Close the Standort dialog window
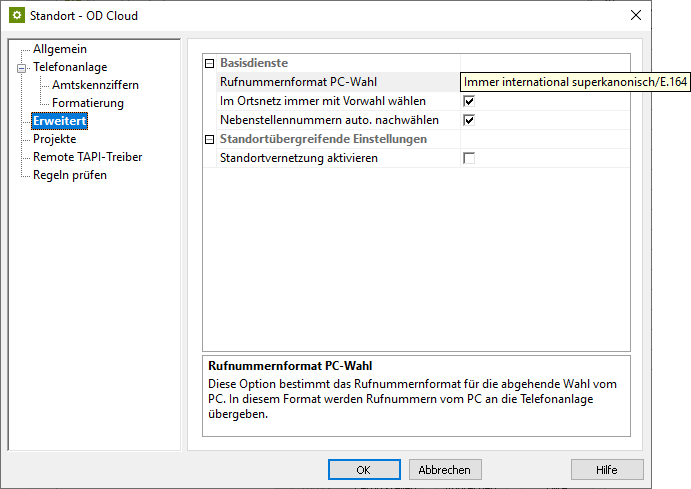 pos(635,16)
